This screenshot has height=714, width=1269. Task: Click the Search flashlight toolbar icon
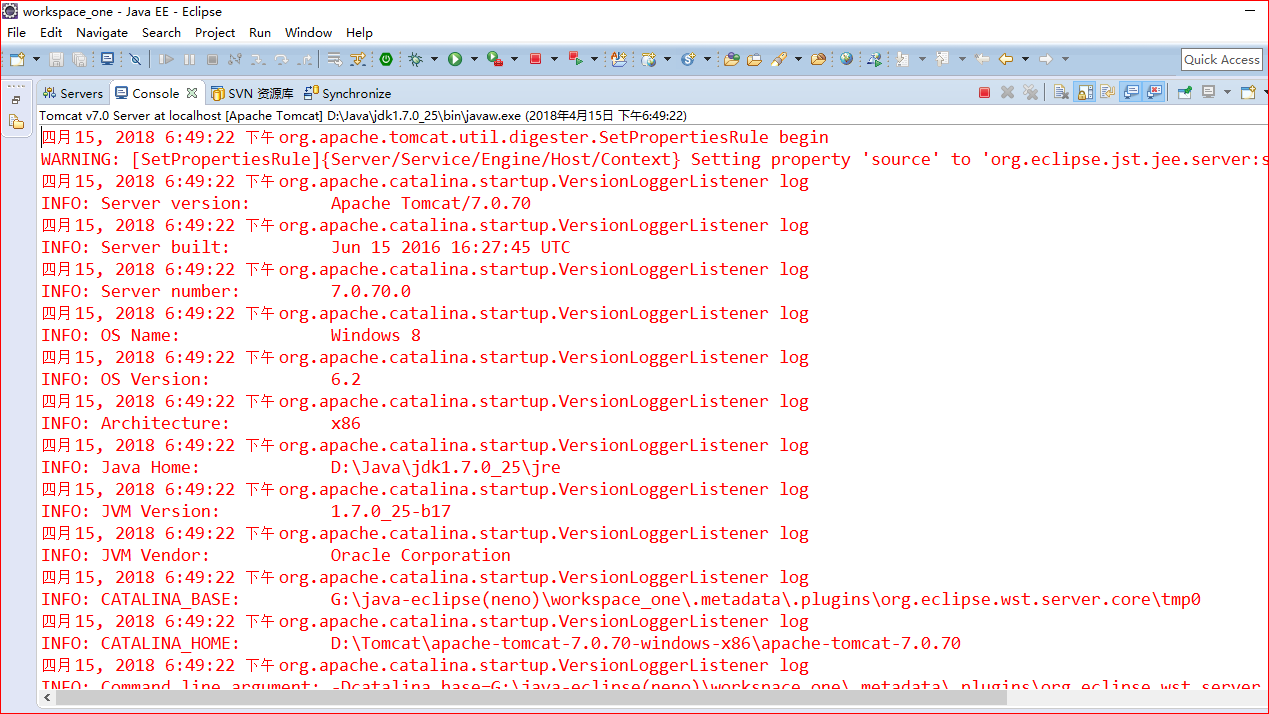[x=779, y=59]
